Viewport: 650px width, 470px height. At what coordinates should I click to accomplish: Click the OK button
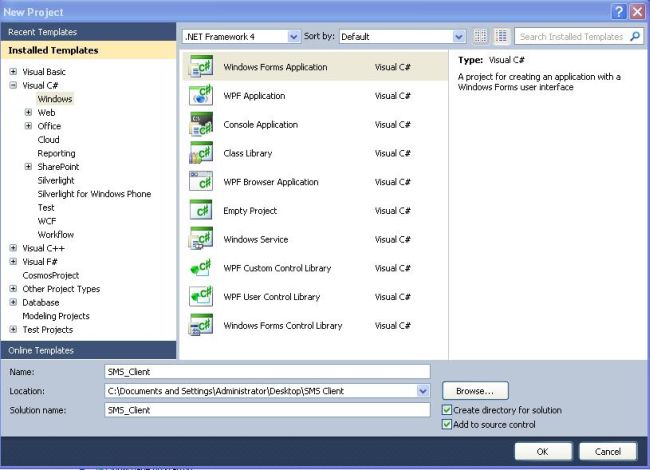click(x=543, y=451)
